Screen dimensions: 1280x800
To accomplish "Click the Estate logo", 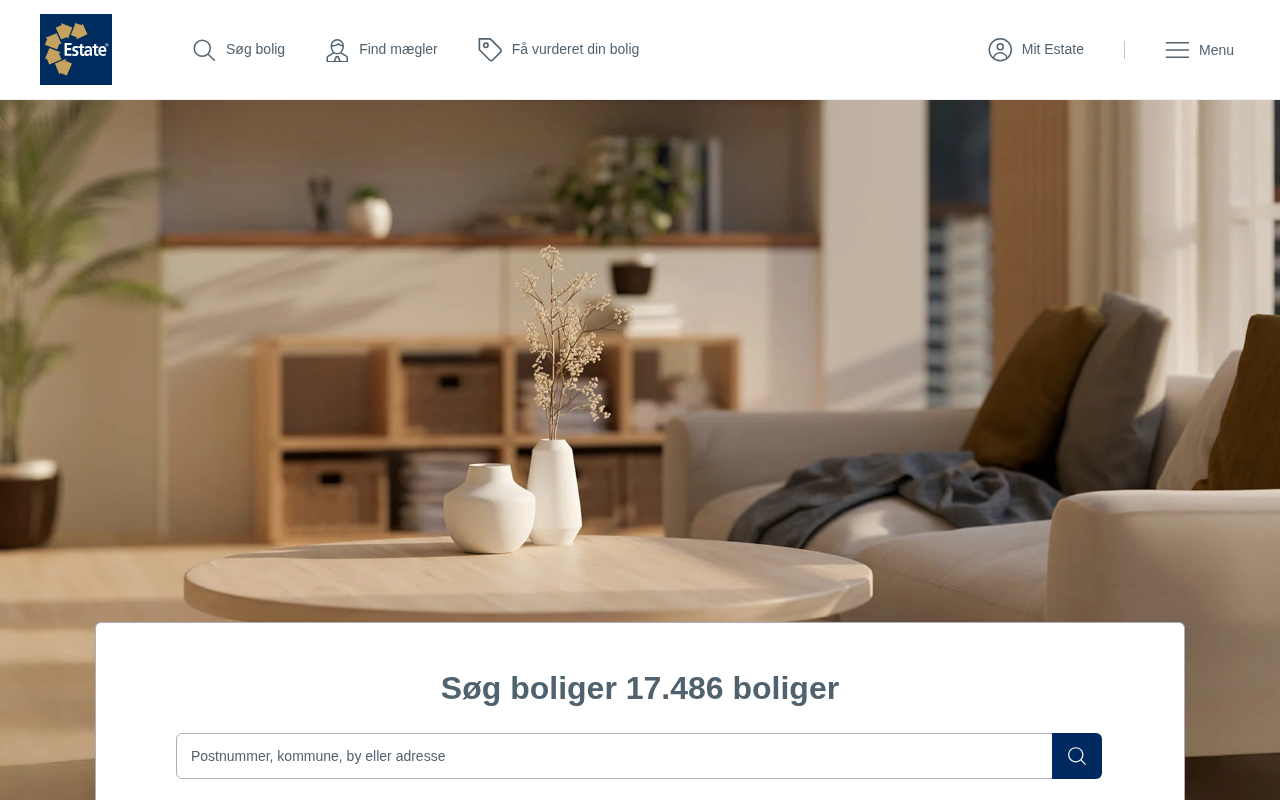I will coord(76,49).
